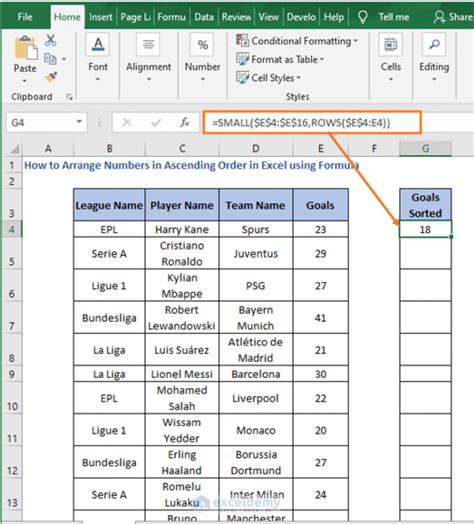Switch to the View tab
The height and width of the screenshot is (524, 474).
[268, 17]
